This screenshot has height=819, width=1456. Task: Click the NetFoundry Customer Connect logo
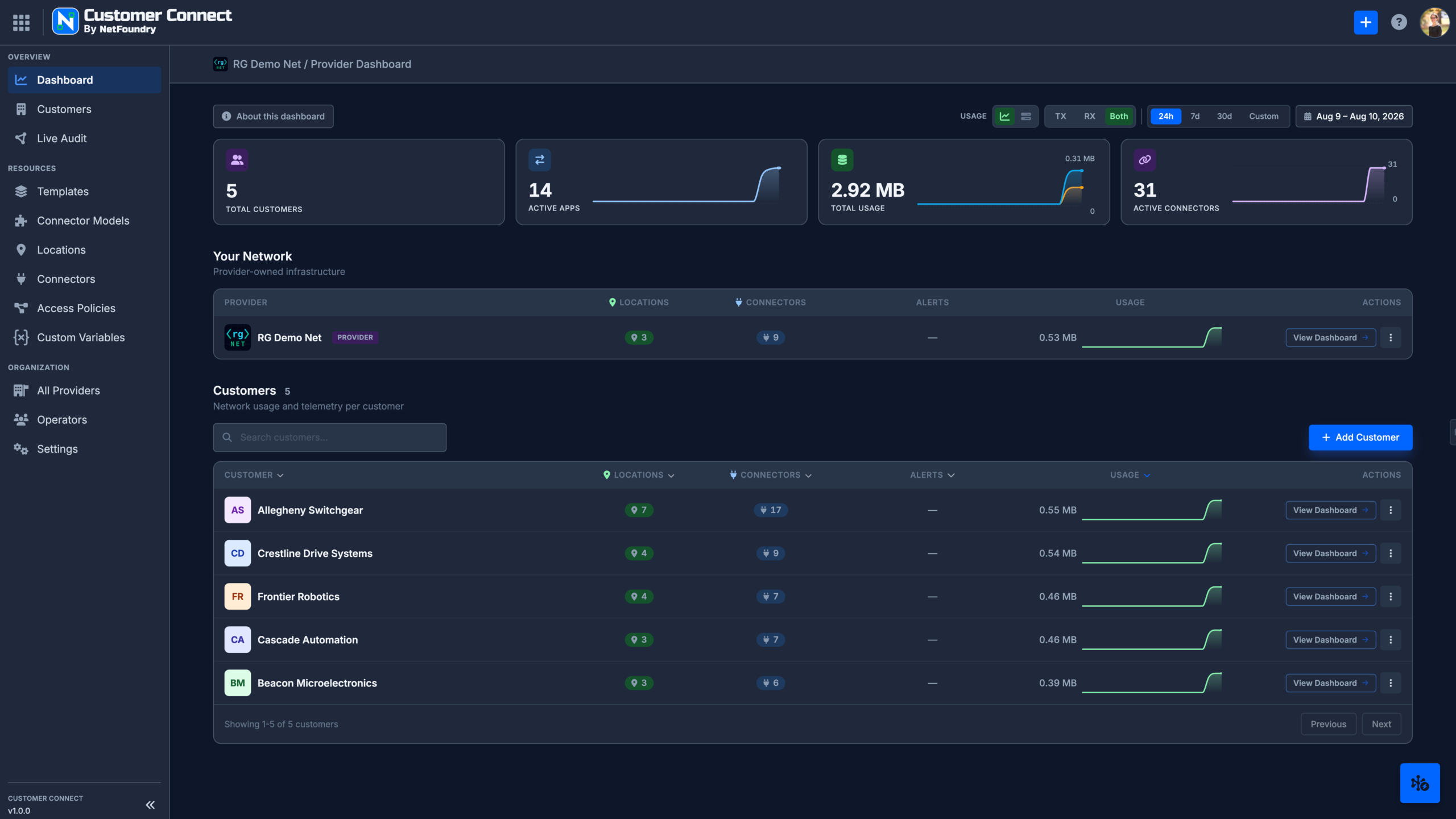[142, 22]
